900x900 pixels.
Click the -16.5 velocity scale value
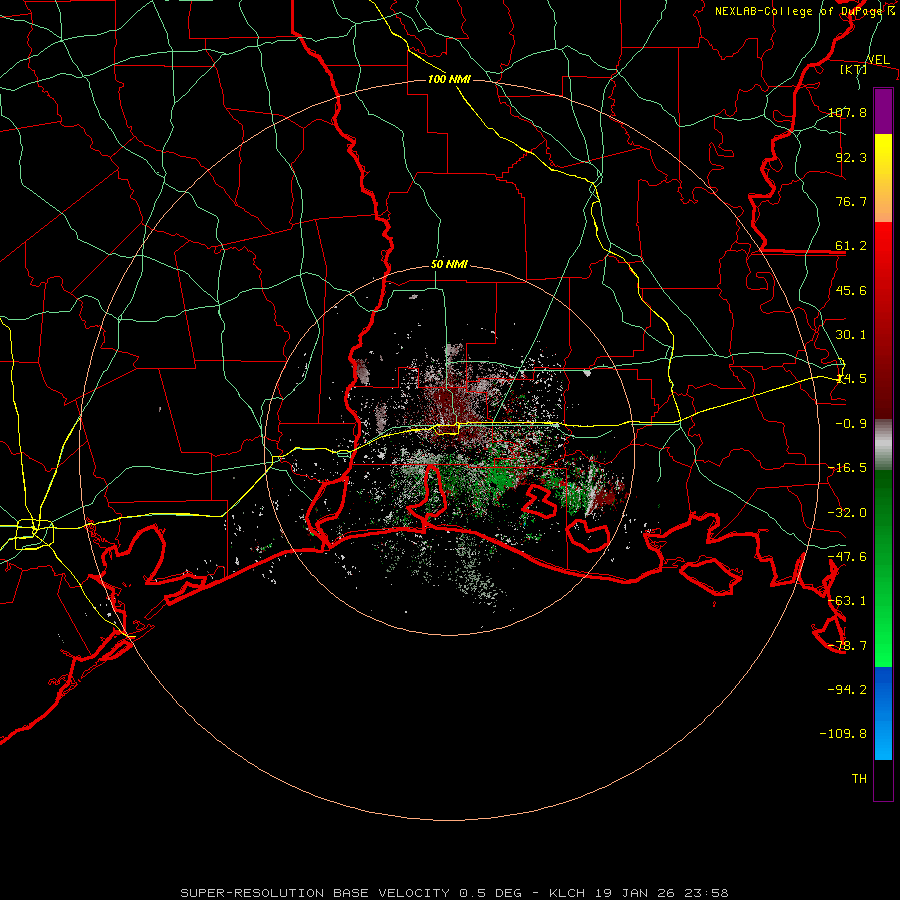[847, 468]
